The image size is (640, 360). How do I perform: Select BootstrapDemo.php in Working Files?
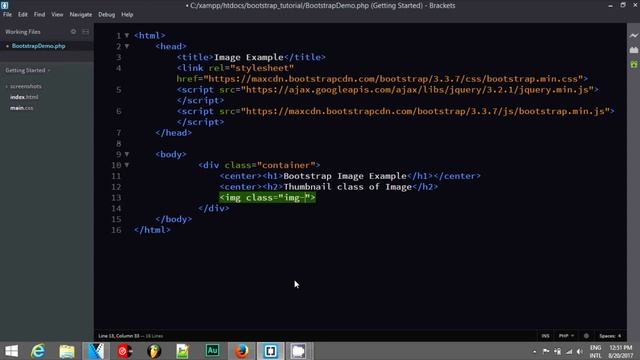tap(38, 46)
